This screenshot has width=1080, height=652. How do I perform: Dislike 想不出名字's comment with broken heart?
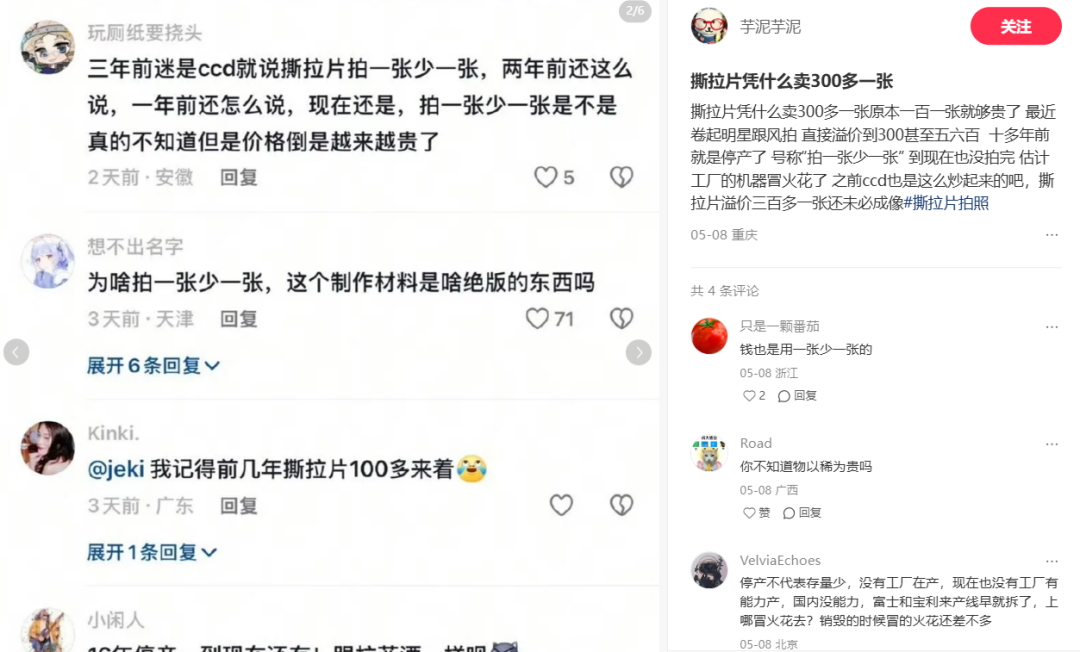click(621, 318)
